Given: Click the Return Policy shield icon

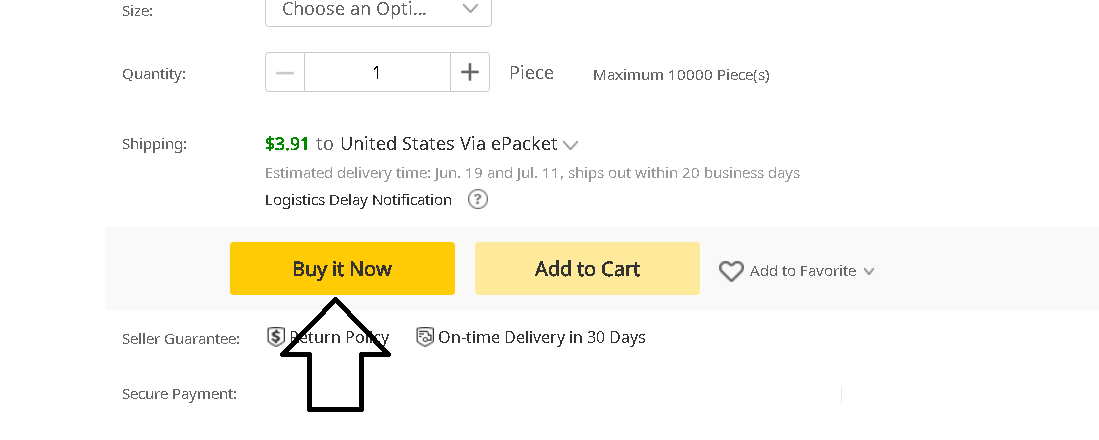Looking at the screenshot, I should [276, 337].
